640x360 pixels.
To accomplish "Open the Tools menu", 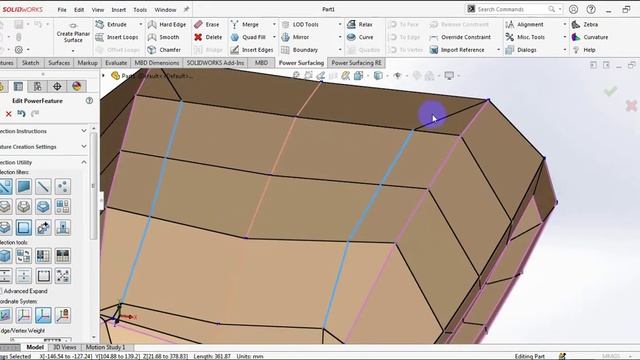I will pyautogui.click(x=140, y=9).
